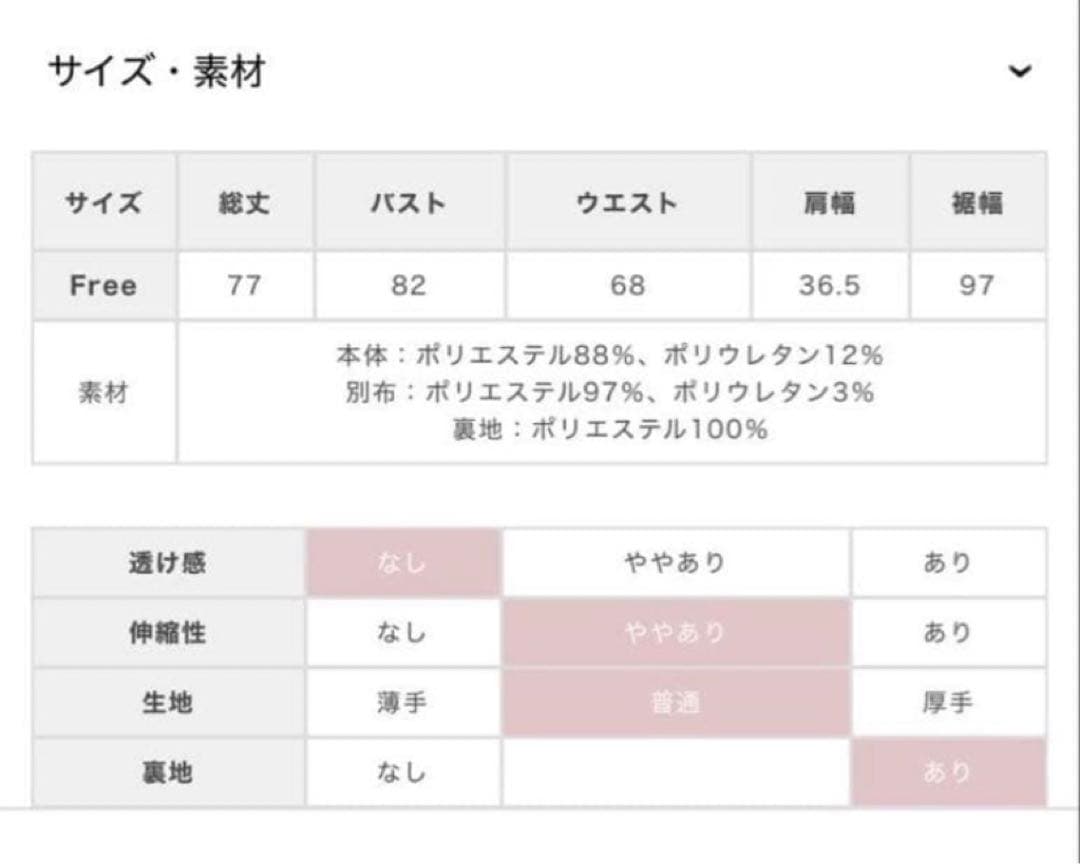Click 厚手 option in 生地 row

tap(947, 703)
